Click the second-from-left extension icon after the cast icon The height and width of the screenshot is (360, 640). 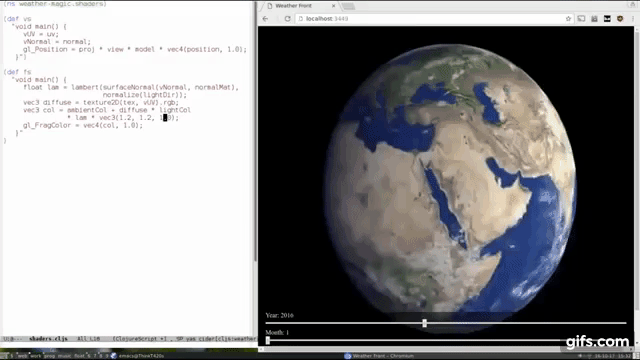pyautogui.click(x=594, y=19)
